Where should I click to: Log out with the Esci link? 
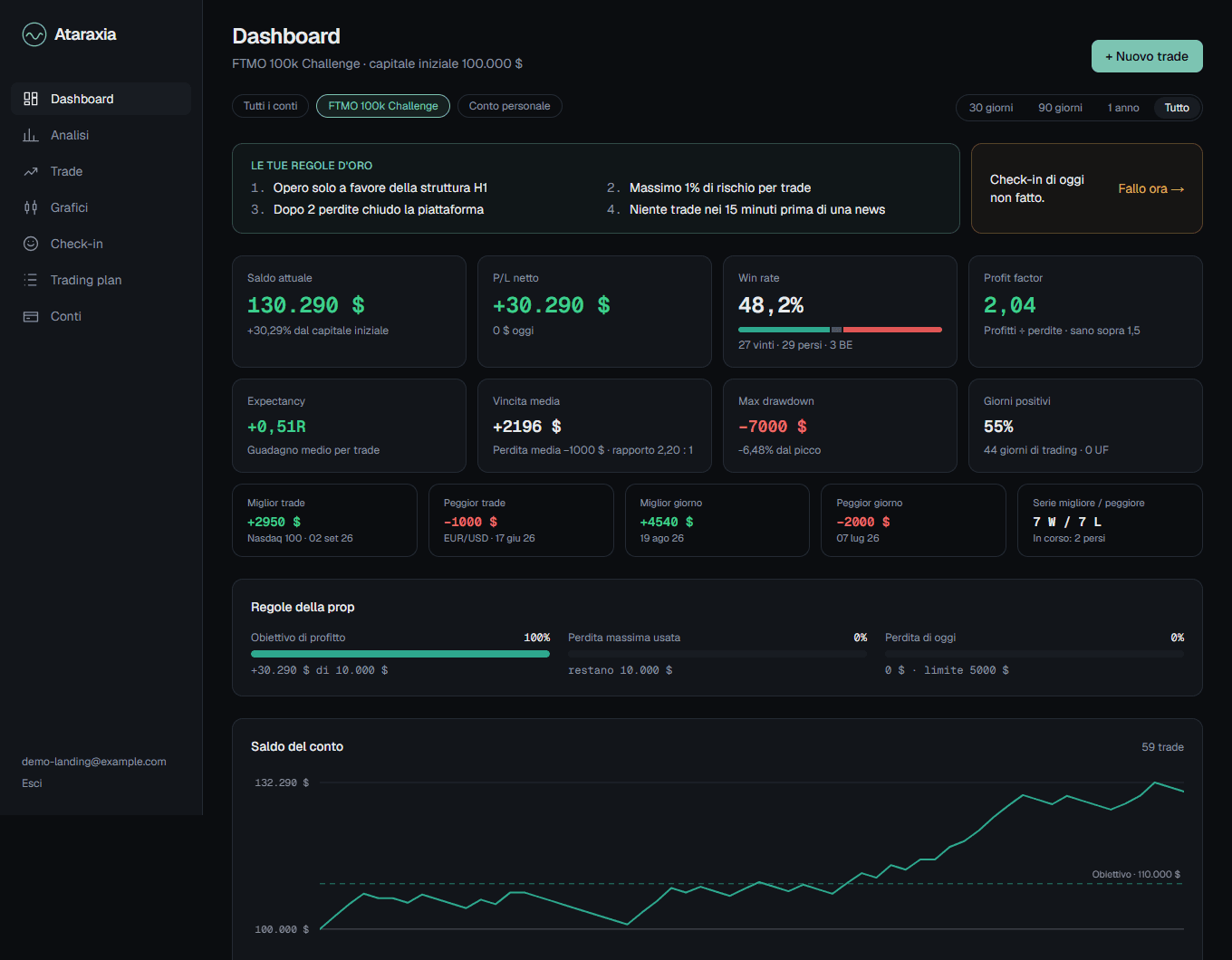coord(32,783)
